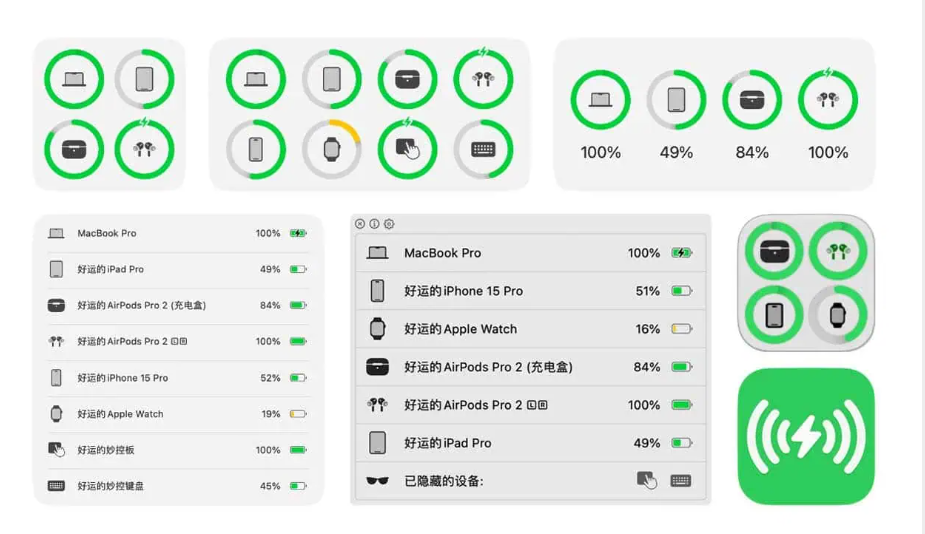Click the green wireless charging app icon
Image resolution: width=925 pixels, height=534 pixels.
(x=806, y=436)
